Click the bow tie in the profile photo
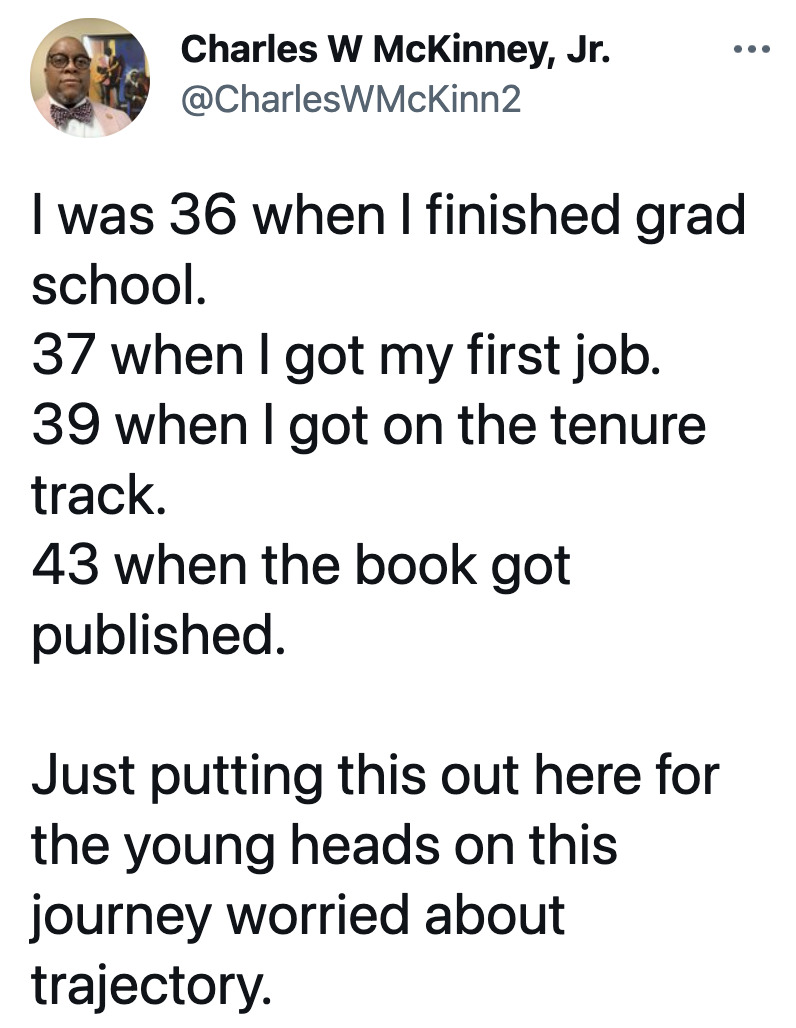Image resolution: width=796 pixels, height=1028 pixels. [71, 114]
